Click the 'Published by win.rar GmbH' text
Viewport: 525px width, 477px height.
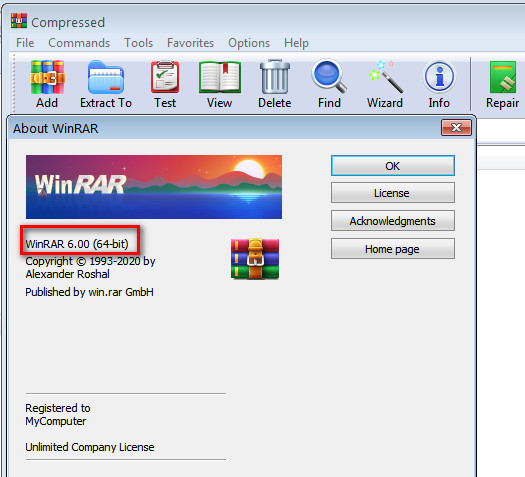[89, 292]
